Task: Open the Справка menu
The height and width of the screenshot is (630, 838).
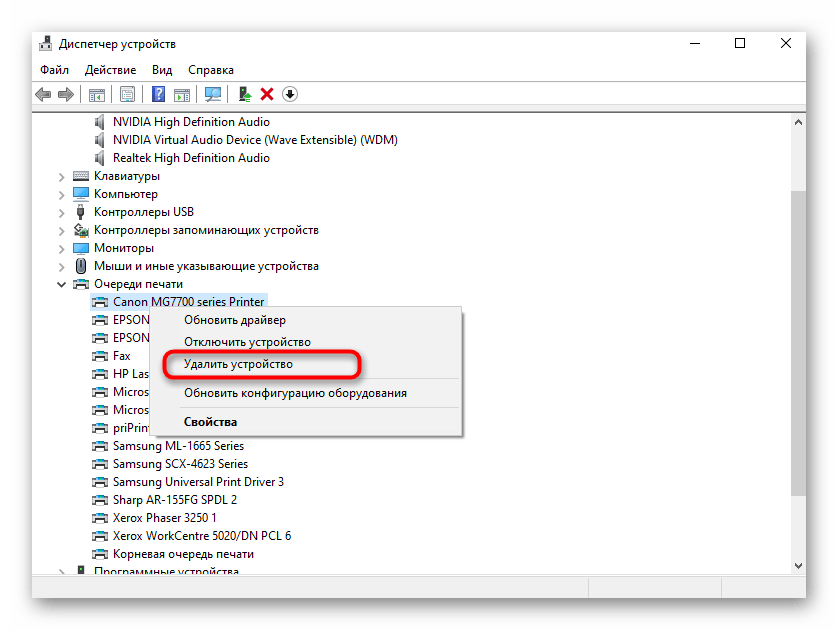Action: pos(210,70)
